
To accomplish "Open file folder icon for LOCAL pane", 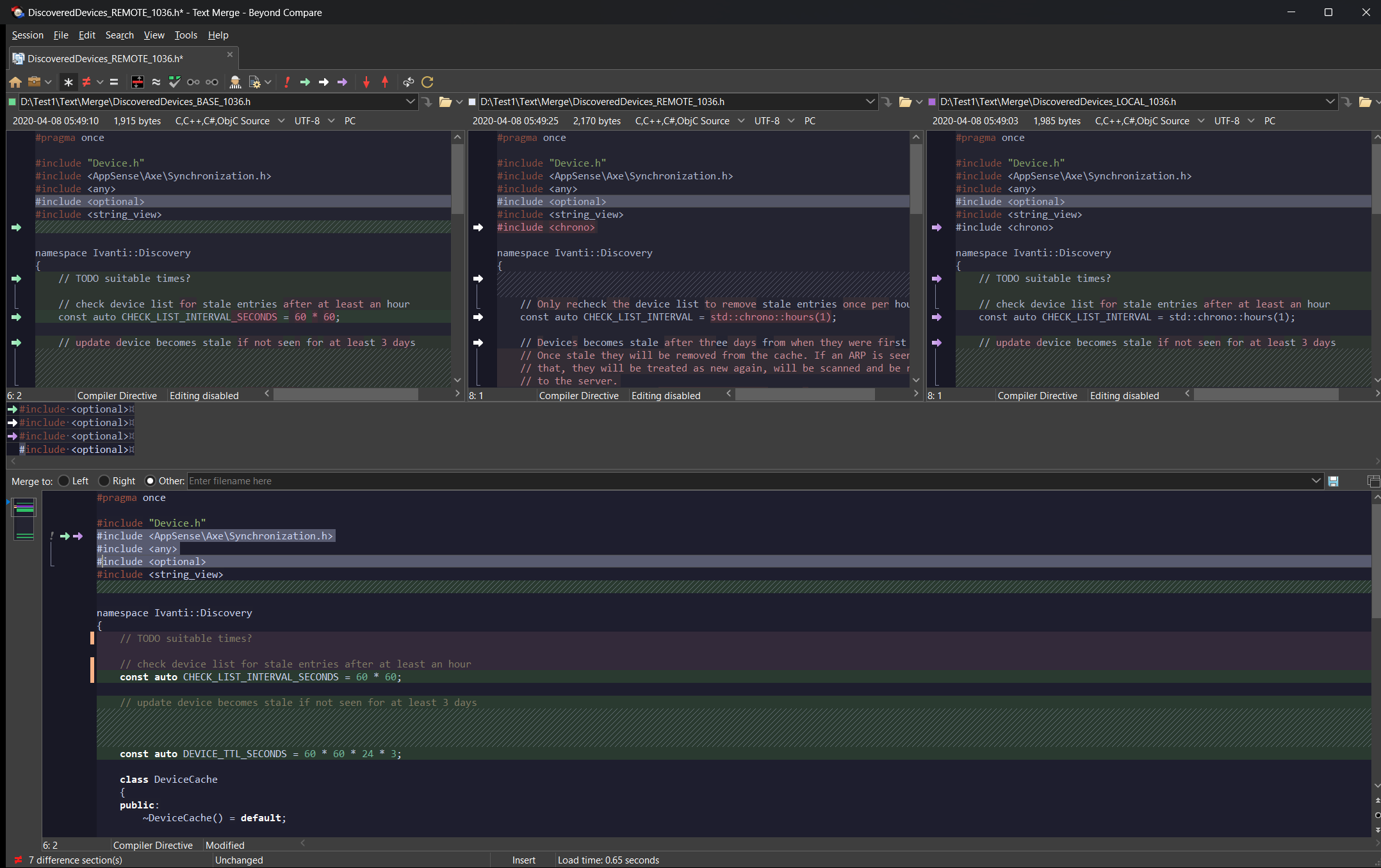I will pyautogui.click(x=1365, y=102).
